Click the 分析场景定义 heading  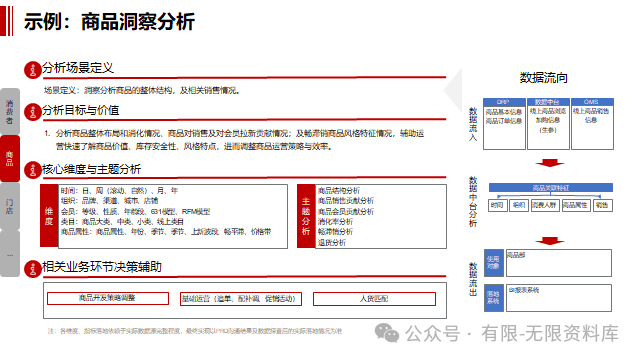78,68
